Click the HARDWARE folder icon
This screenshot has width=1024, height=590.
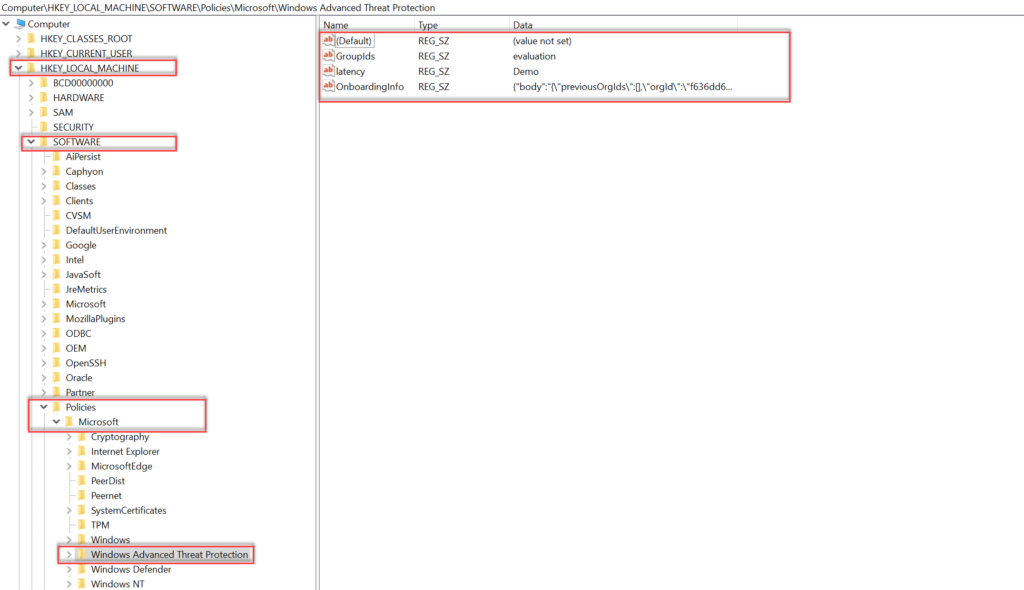[44, 97]
